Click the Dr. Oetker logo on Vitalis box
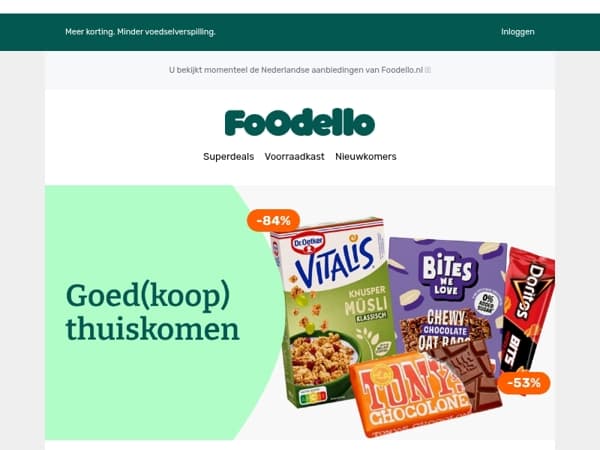 click(x=308, y=243)
